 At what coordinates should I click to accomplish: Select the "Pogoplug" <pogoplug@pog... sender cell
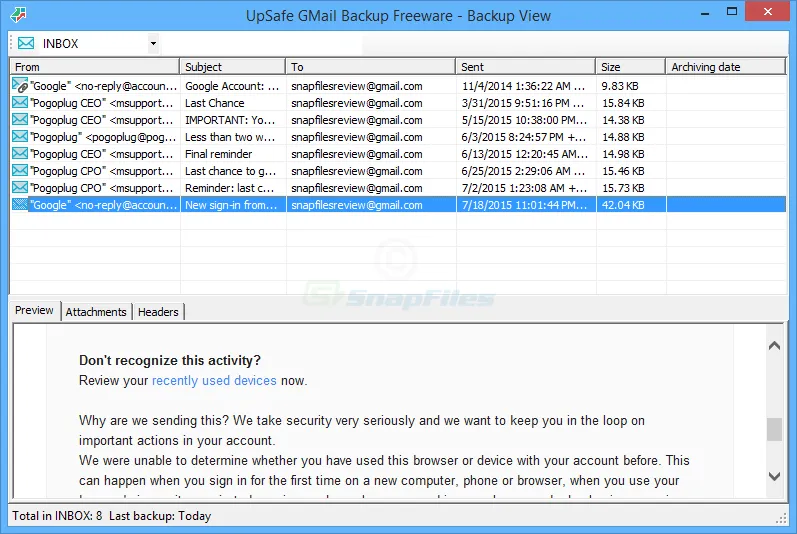click(103, 137)
